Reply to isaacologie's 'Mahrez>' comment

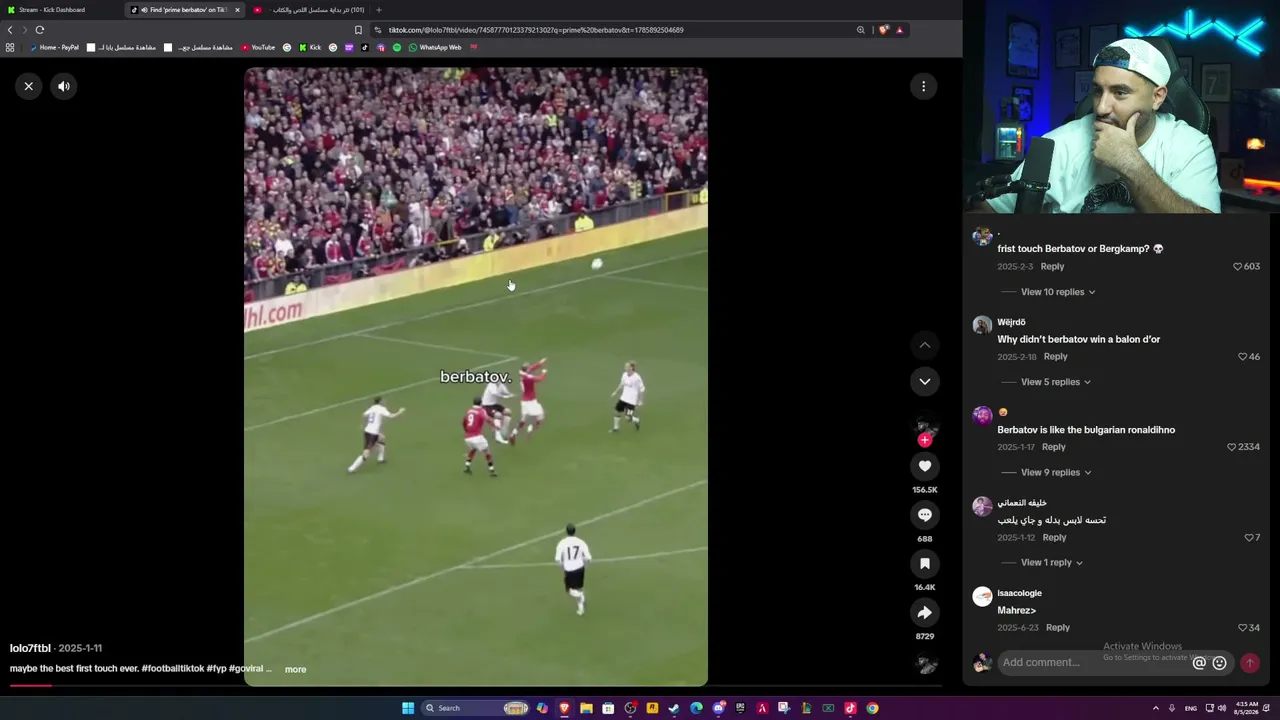point(1057,628)
